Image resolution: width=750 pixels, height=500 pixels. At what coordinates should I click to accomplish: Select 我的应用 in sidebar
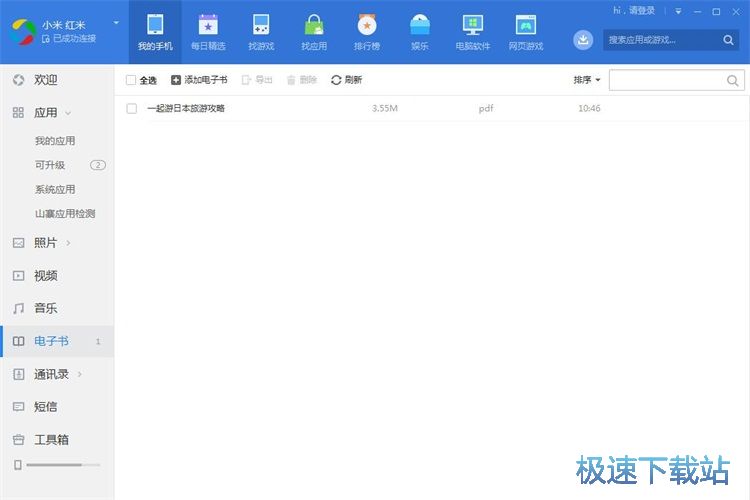pyautogui.click(x=55, y=141)
